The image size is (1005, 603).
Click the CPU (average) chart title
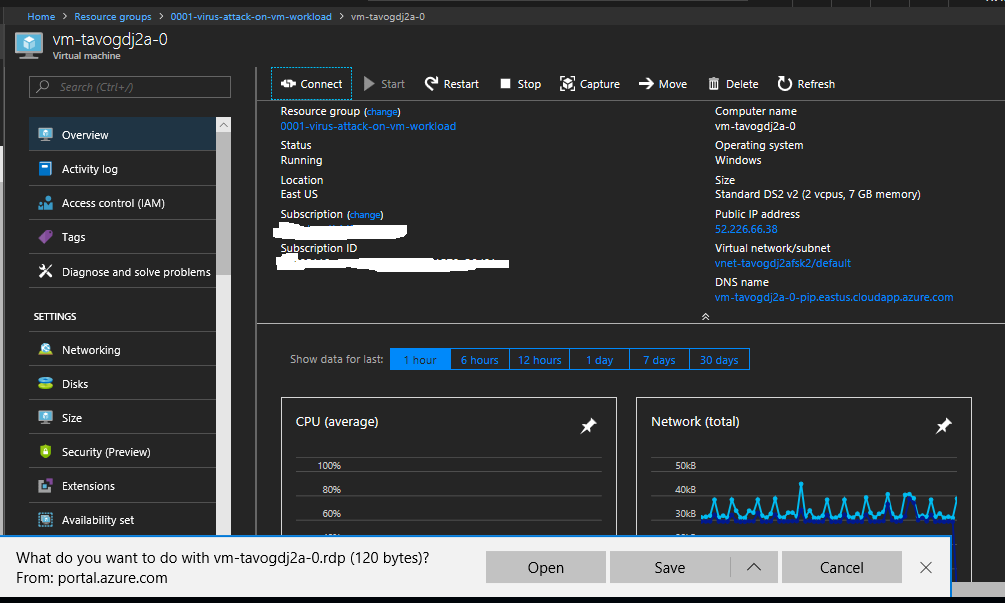tap(336, 422)
